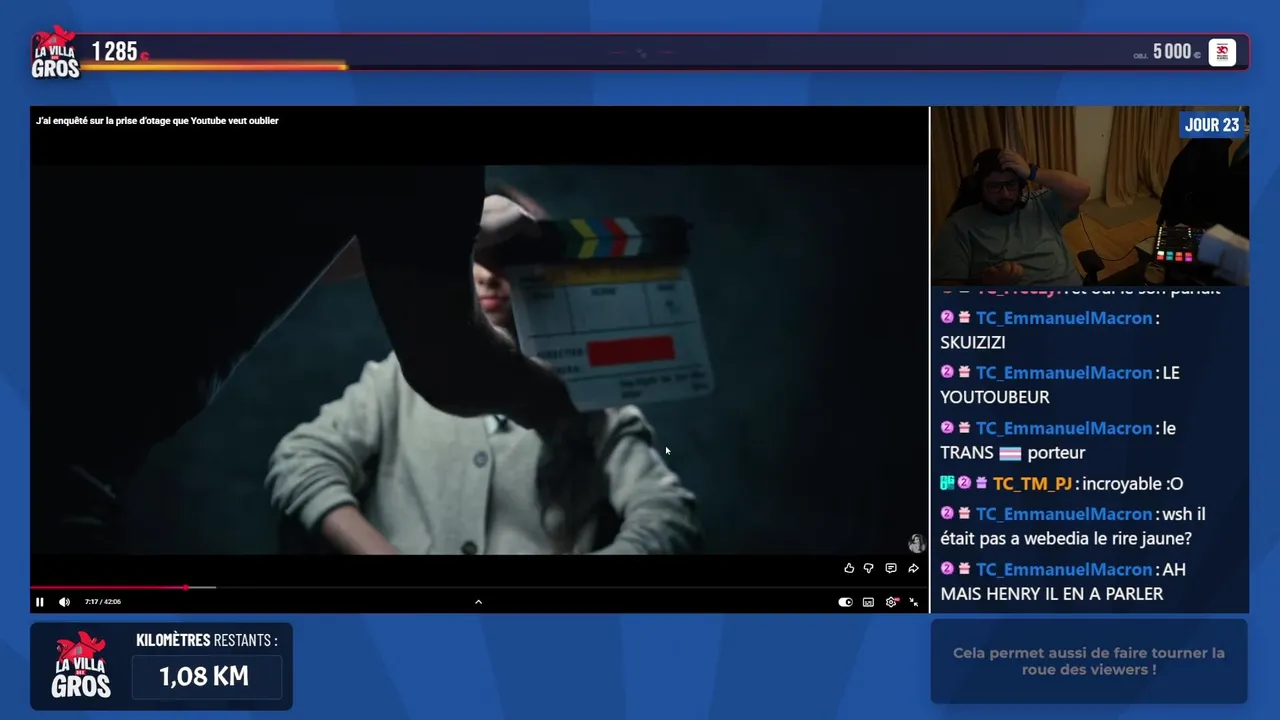Pause the YouTube video

tap(40, 602)
